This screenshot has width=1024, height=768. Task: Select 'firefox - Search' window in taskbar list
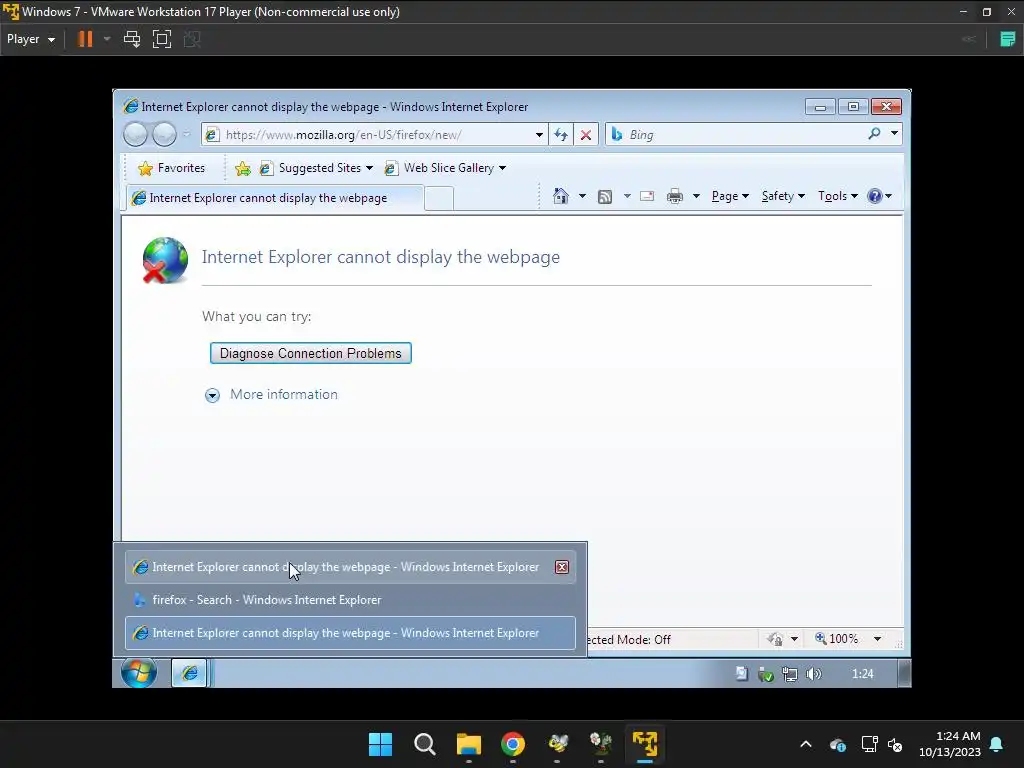point(350,600)
